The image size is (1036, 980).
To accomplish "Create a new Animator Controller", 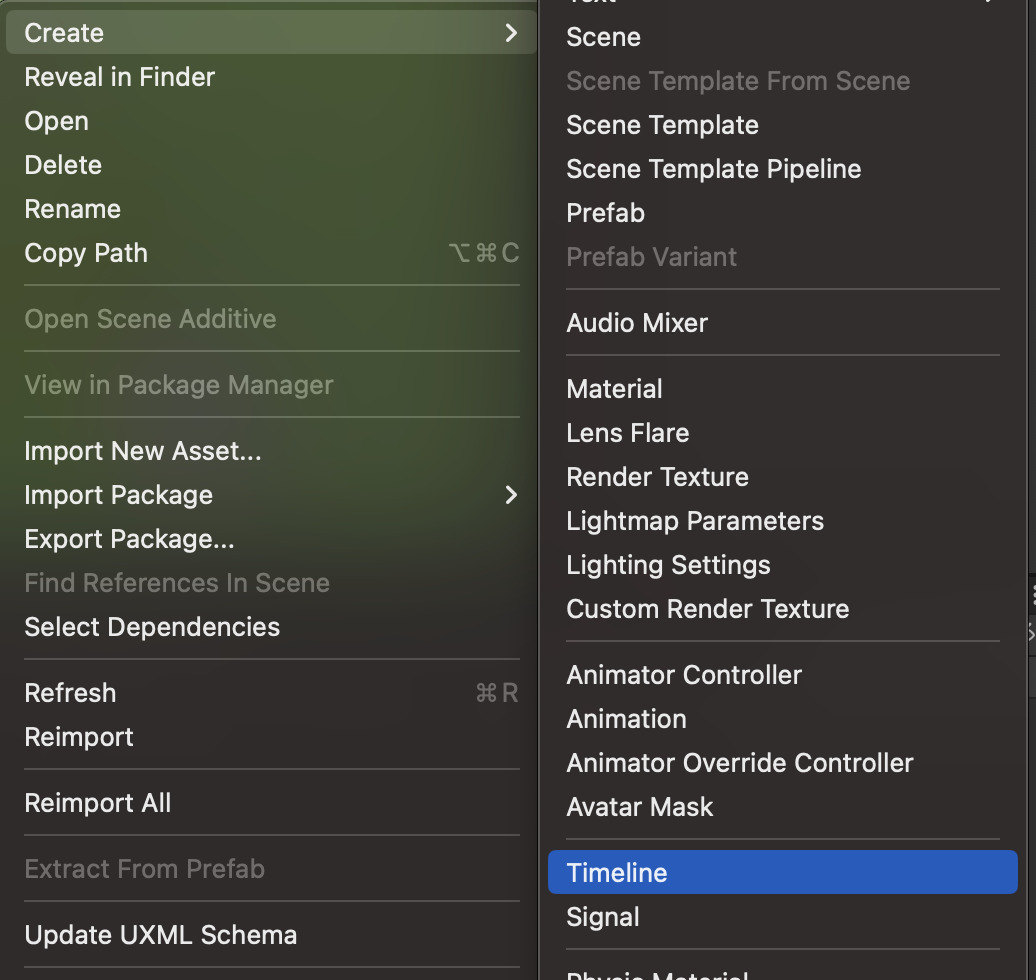I will tap(684, 675).
